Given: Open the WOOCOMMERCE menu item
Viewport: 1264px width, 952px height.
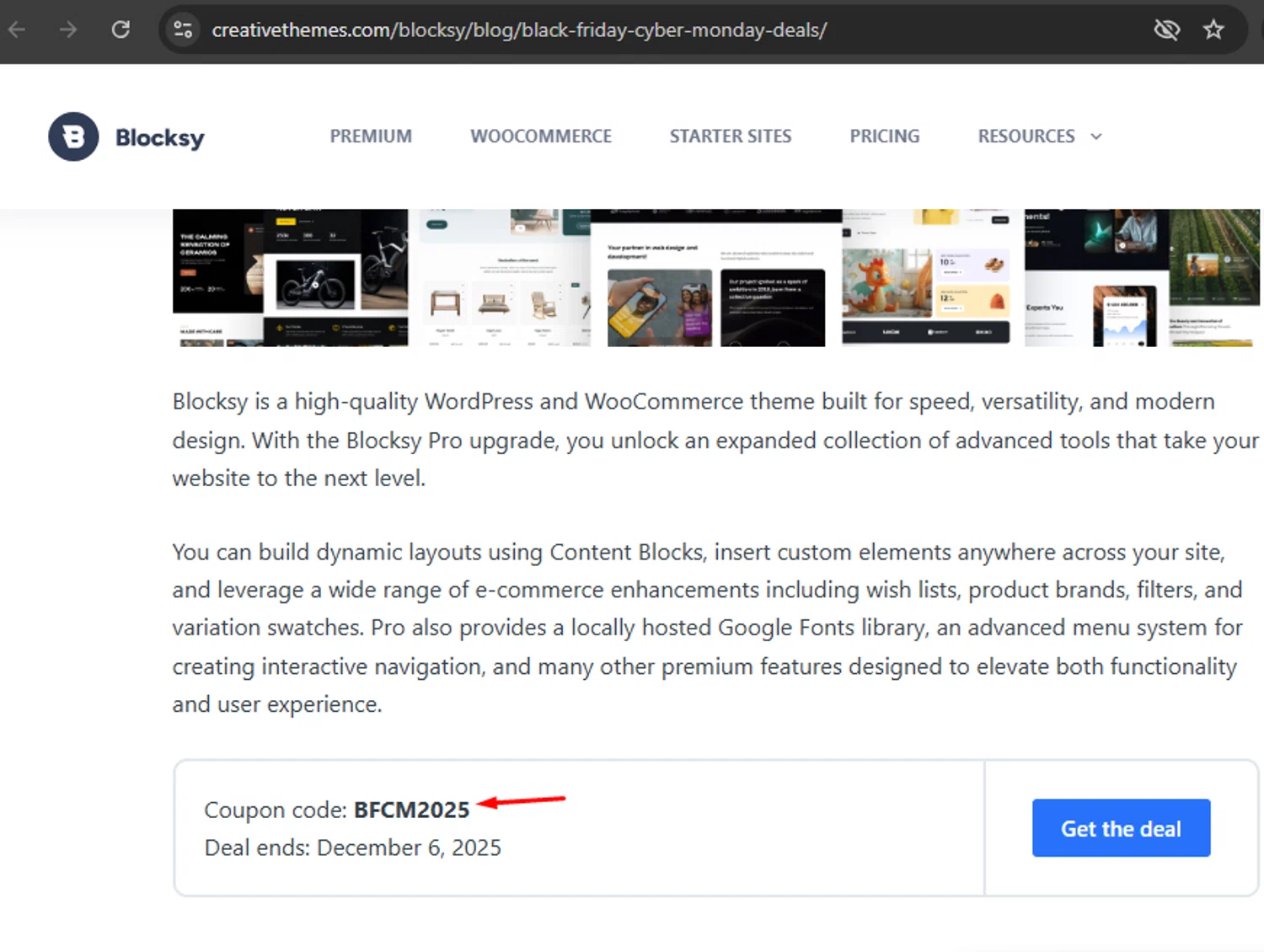Looking at the screenshot, I should [541, 136].
